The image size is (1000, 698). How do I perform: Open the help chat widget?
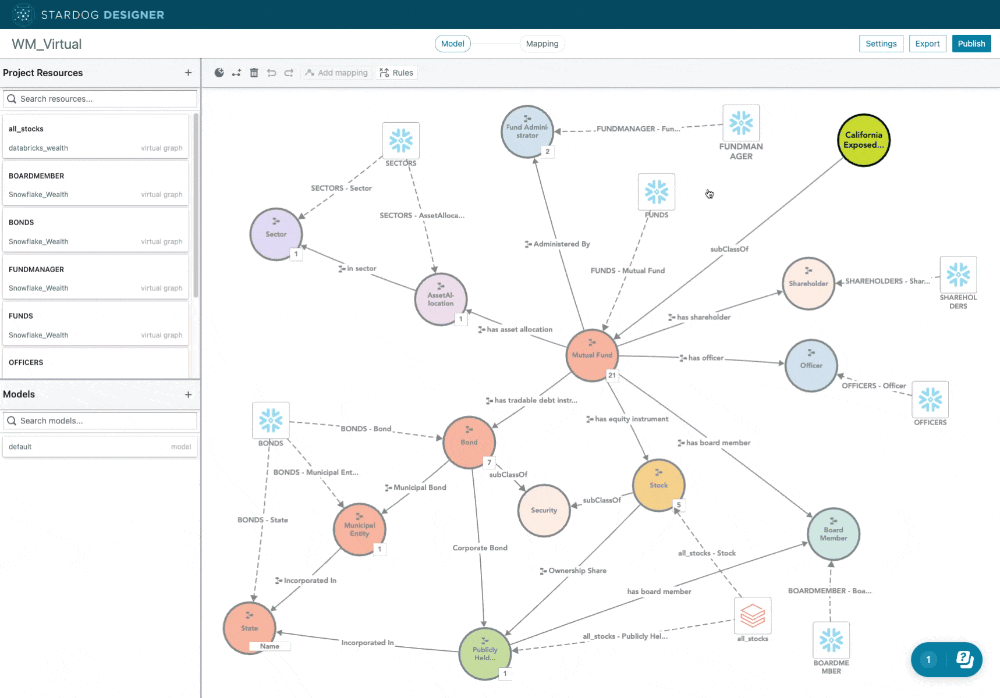click(947, 659)
